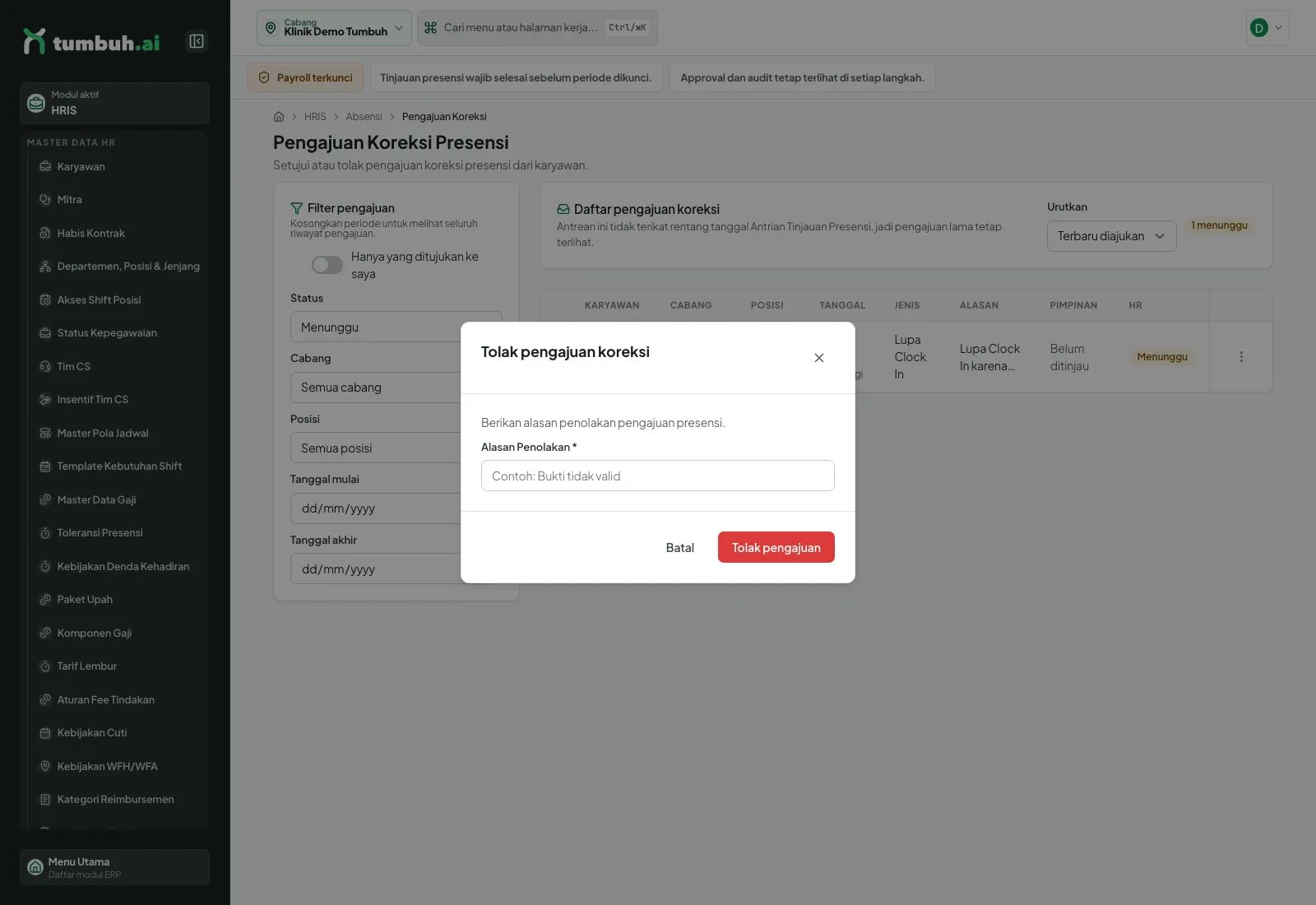Open Insentif Tim CS menu item

118,400
